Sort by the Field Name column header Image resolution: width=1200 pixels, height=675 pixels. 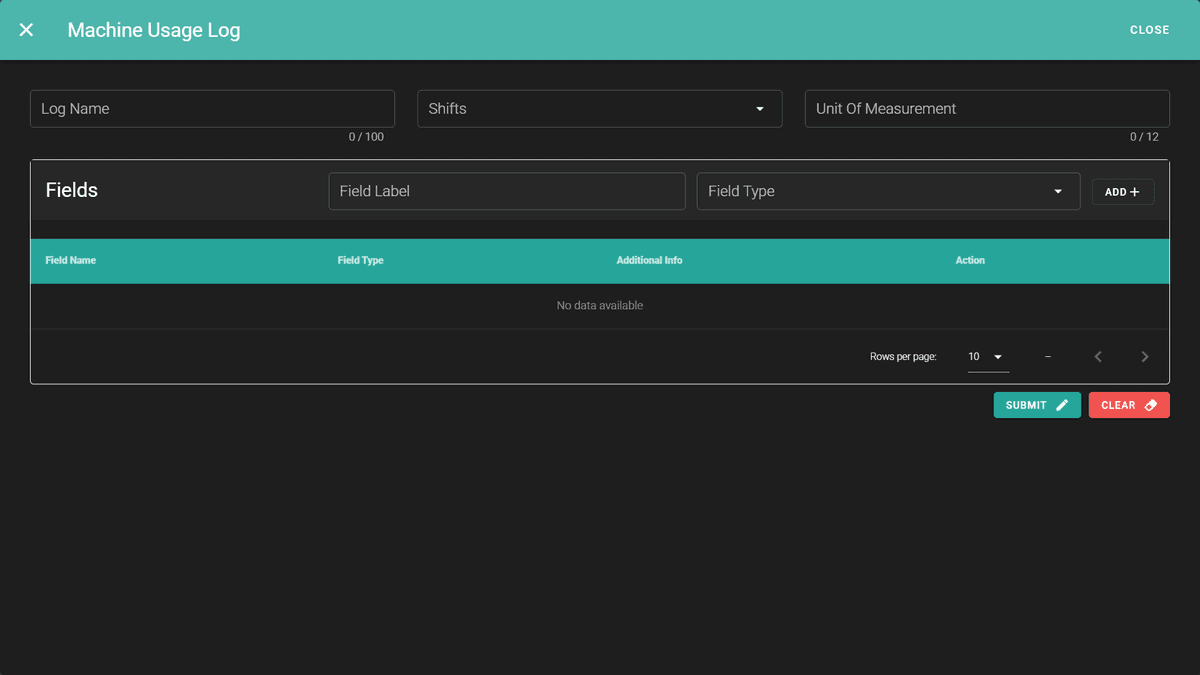coord(71,260)
